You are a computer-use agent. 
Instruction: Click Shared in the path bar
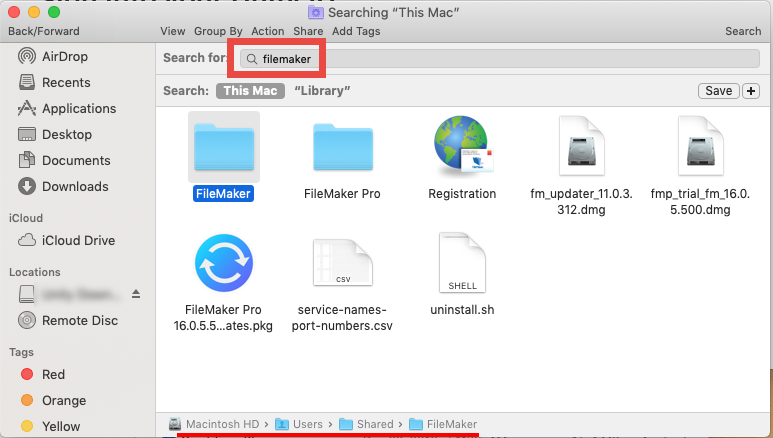[367, 424]
